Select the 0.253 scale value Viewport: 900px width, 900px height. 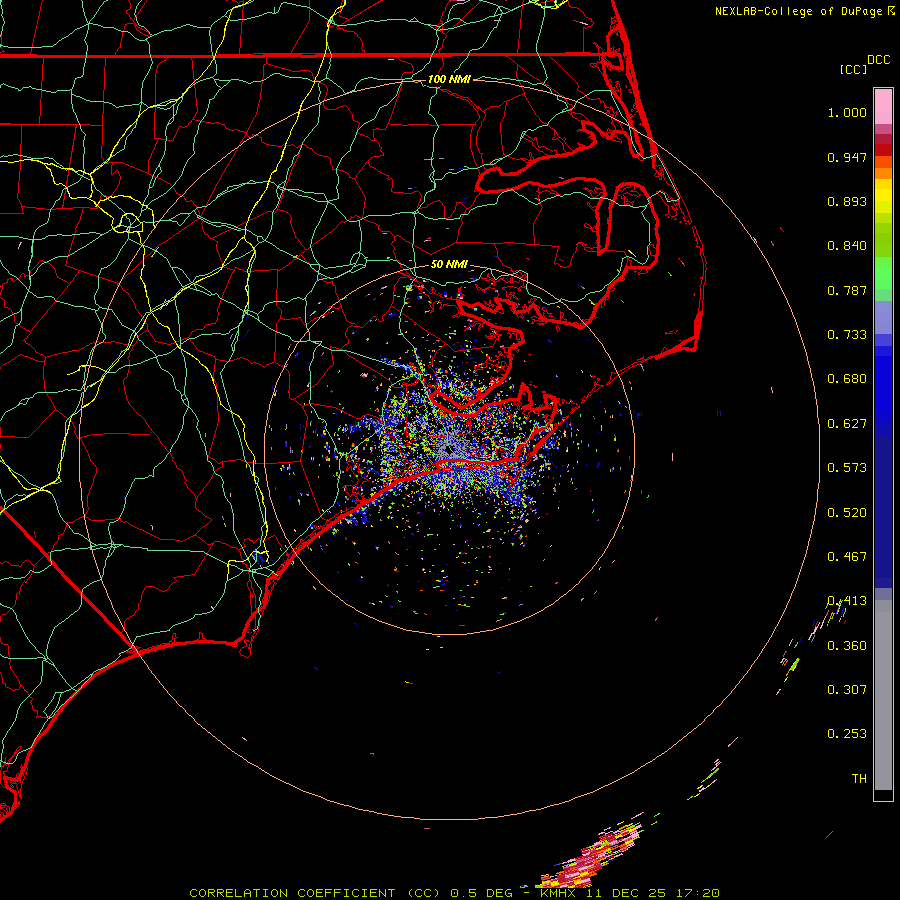click(x=847, y=734)
